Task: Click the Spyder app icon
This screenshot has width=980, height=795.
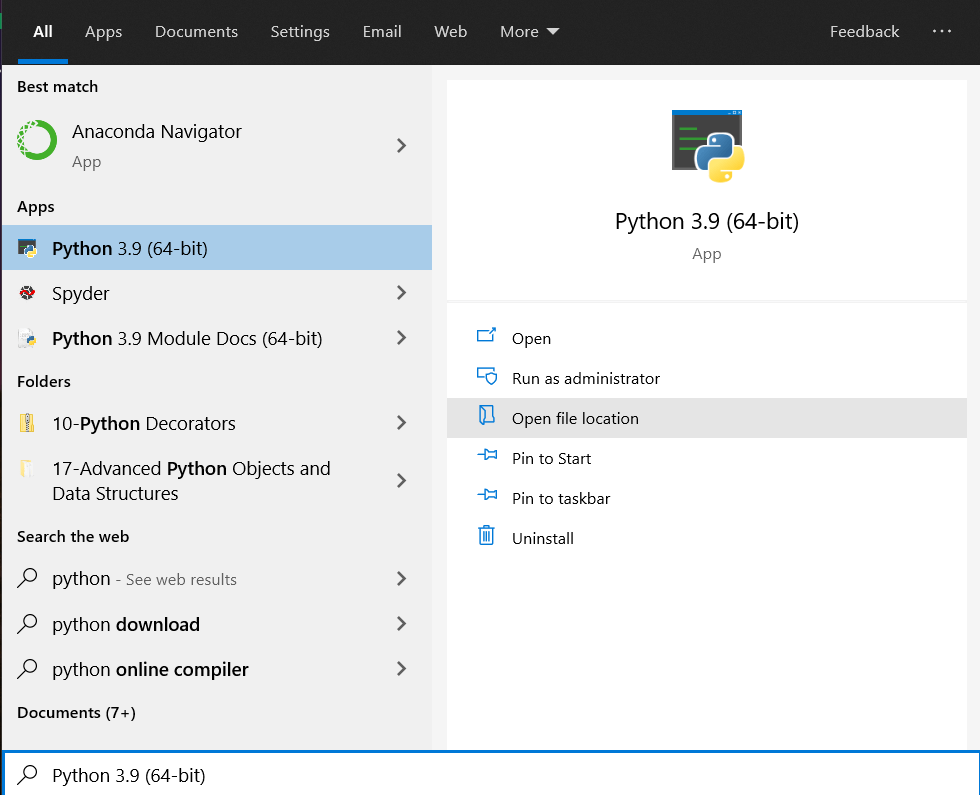Action: pos(29,293)
